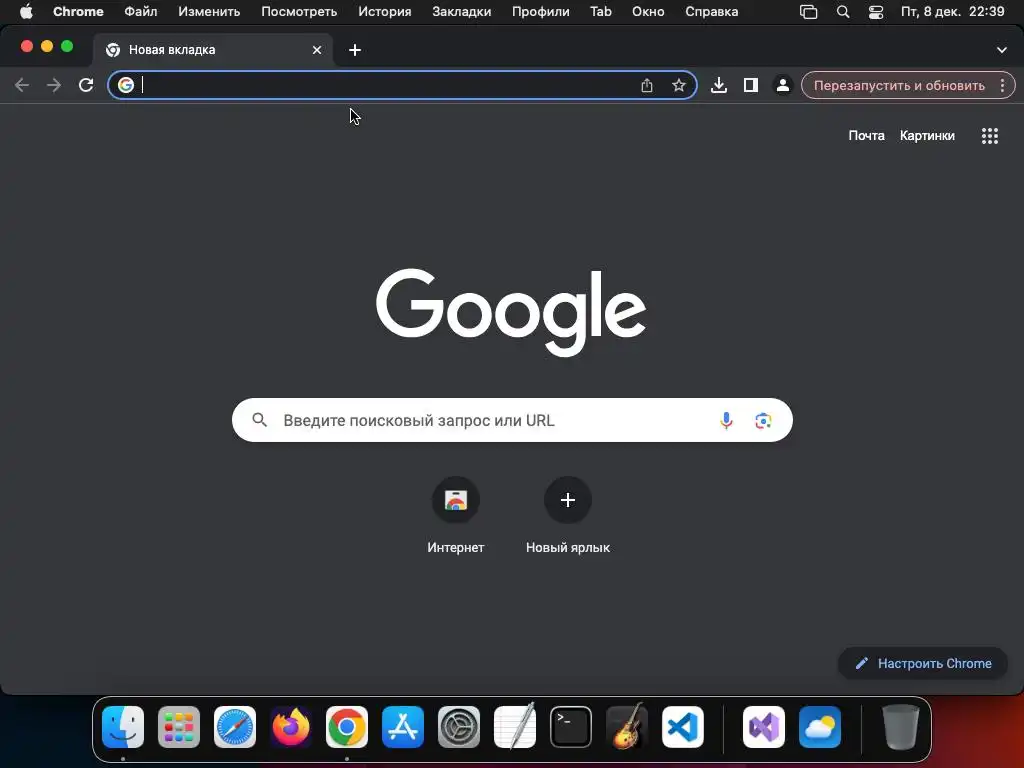Open Launchpad from the Dock
1024x768 pixels.
(178, 727)
